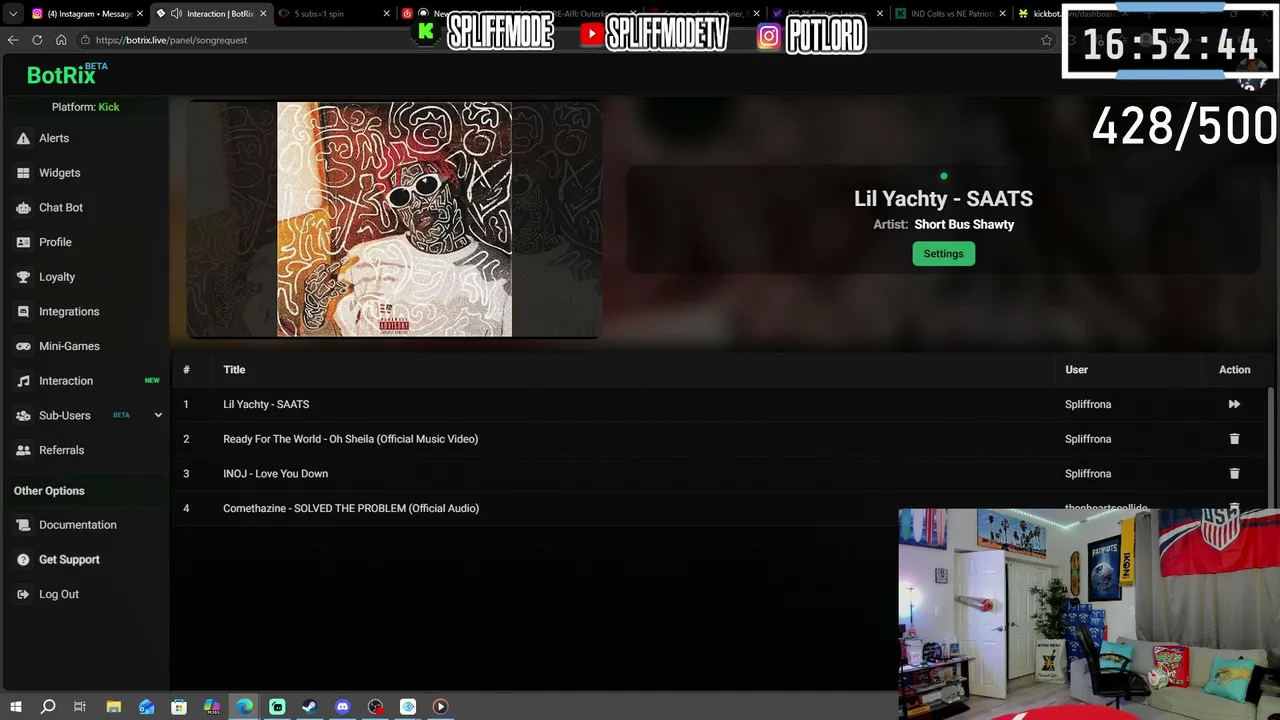
Task: Click the Interaction music note icon
Action: click(x=23, y=381)
